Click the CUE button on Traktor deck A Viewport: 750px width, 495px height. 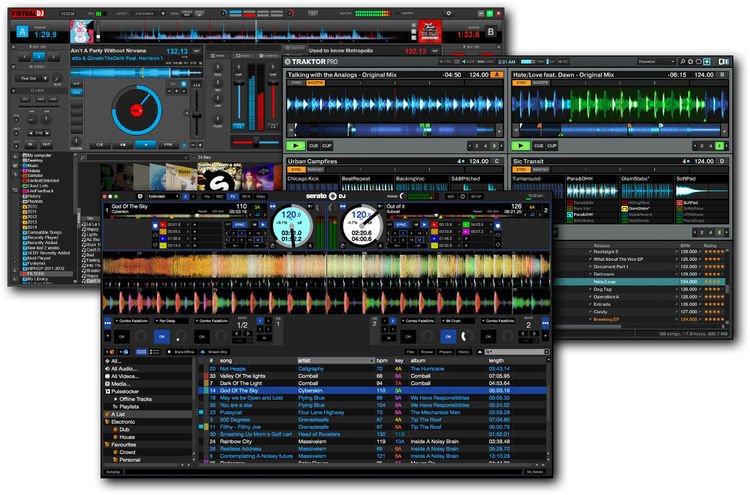(314, 146)
